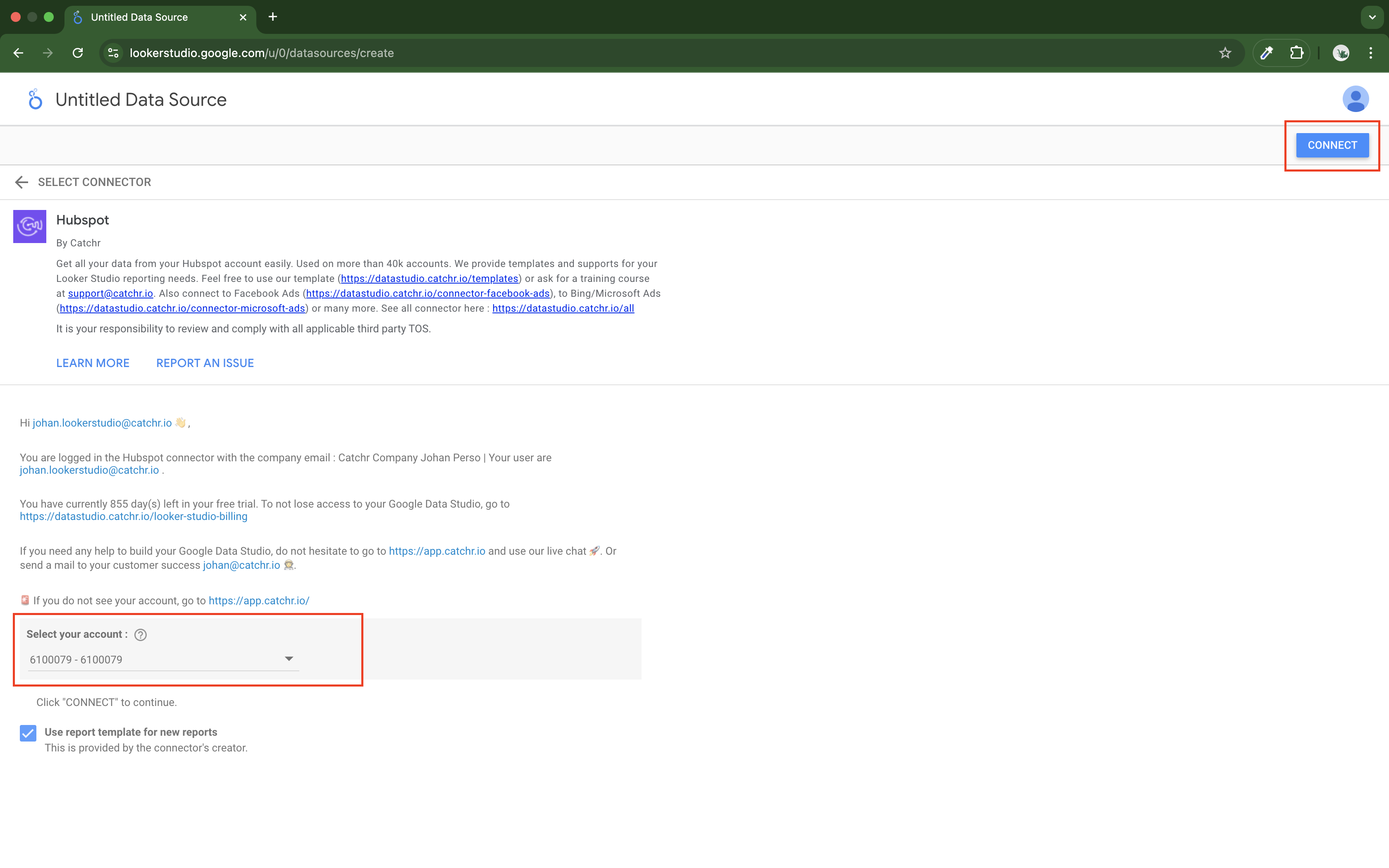1389x868 pixels.
Task: Click the Catchr Hubspot connector logo
Action: click(x=30, y=226)
